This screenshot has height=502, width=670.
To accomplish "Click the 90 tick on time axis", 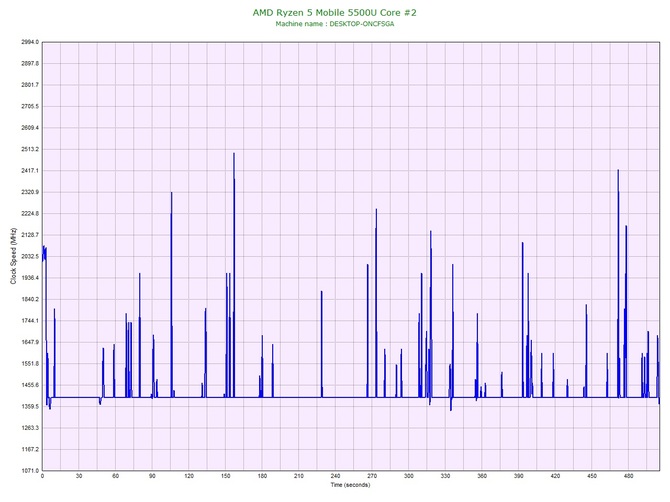I will [x=152, y=476].
